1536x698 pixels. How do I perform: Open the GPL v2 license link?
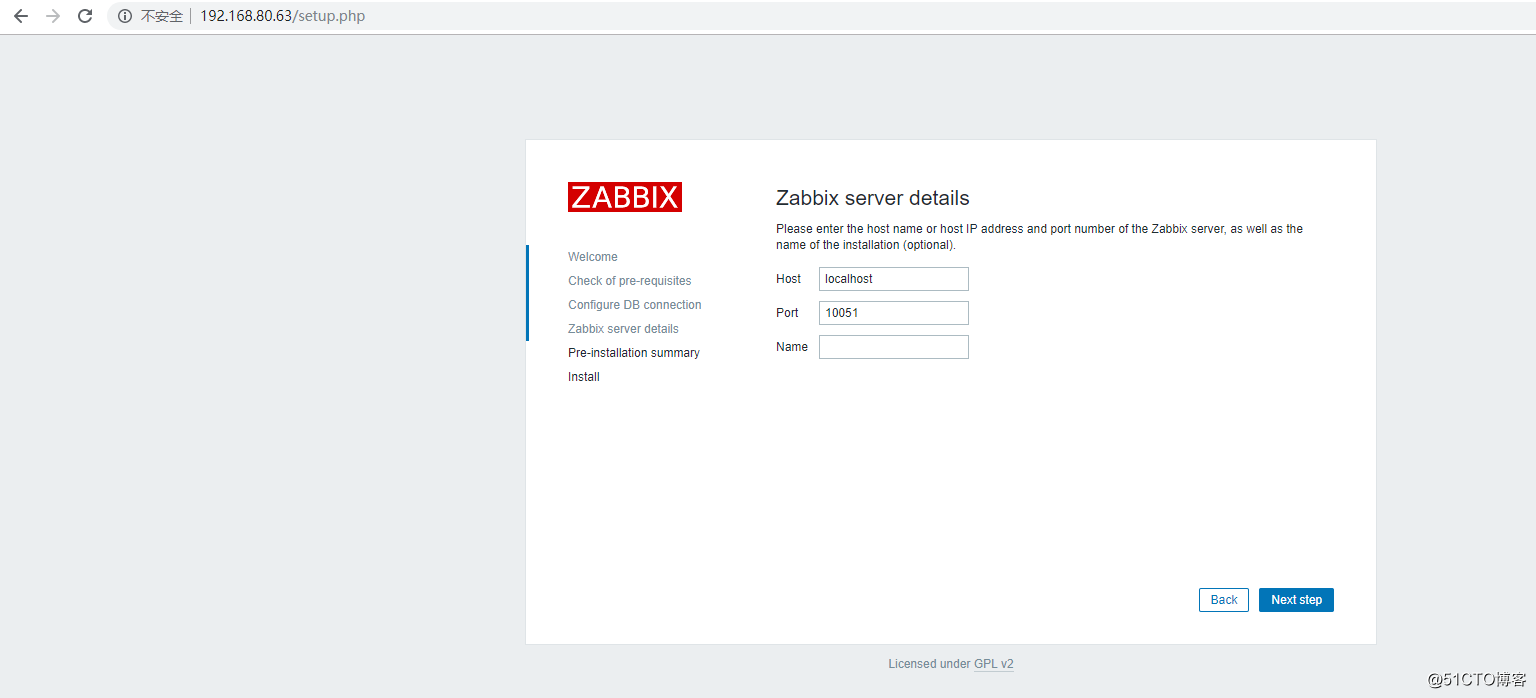point(994,664)
